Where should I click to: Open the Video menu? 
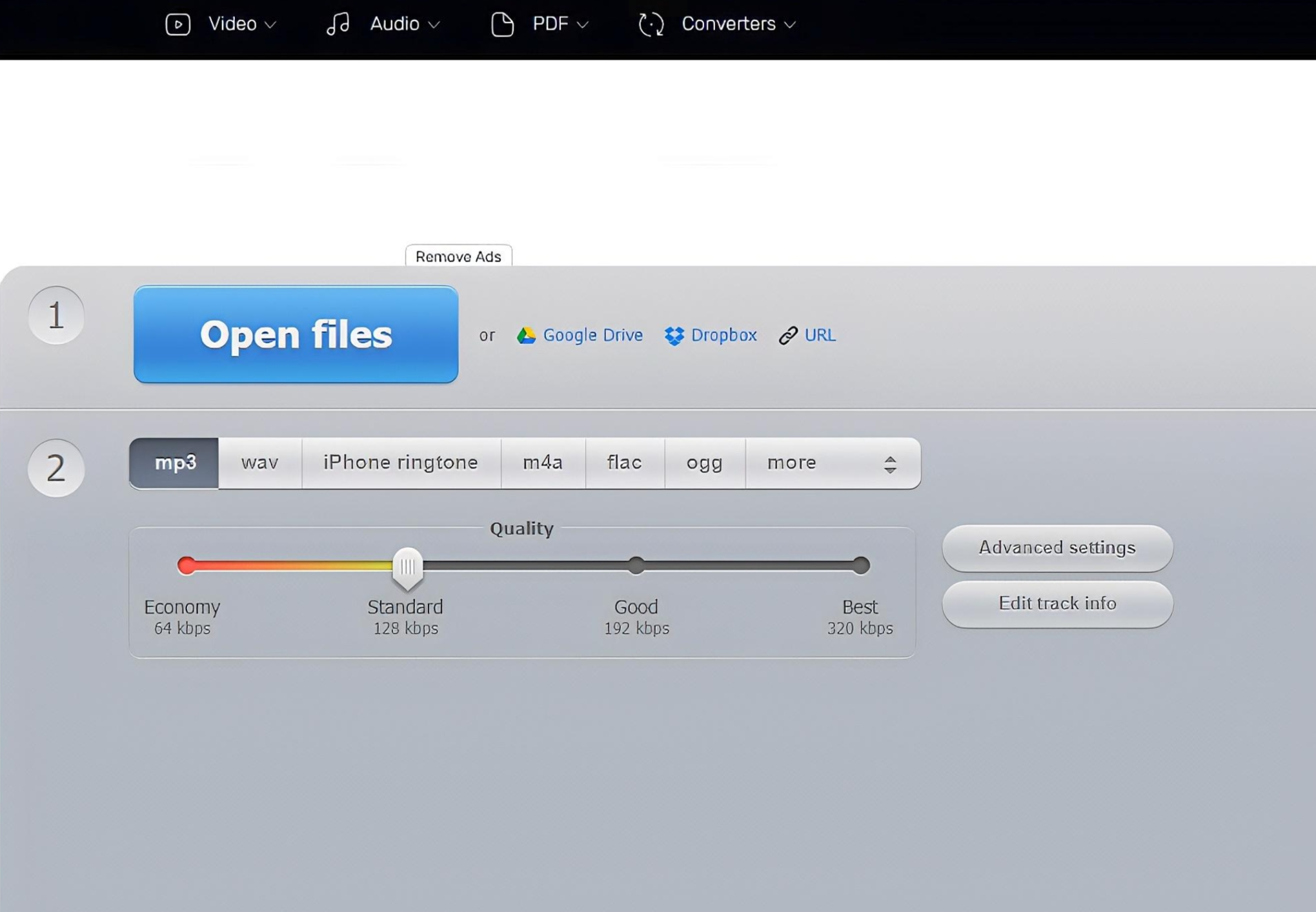(x=232, y=25)
